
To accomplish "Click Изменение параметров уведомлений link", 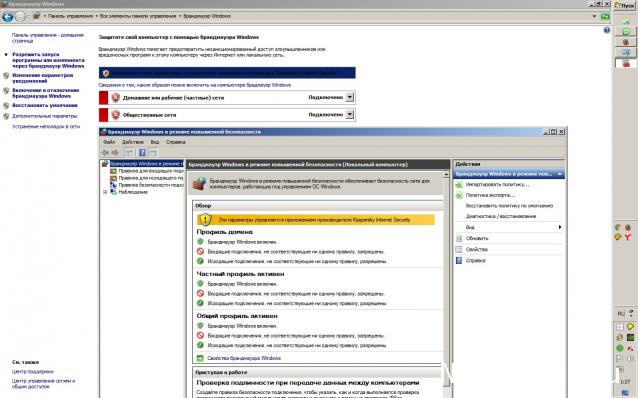I will [42, 78].
